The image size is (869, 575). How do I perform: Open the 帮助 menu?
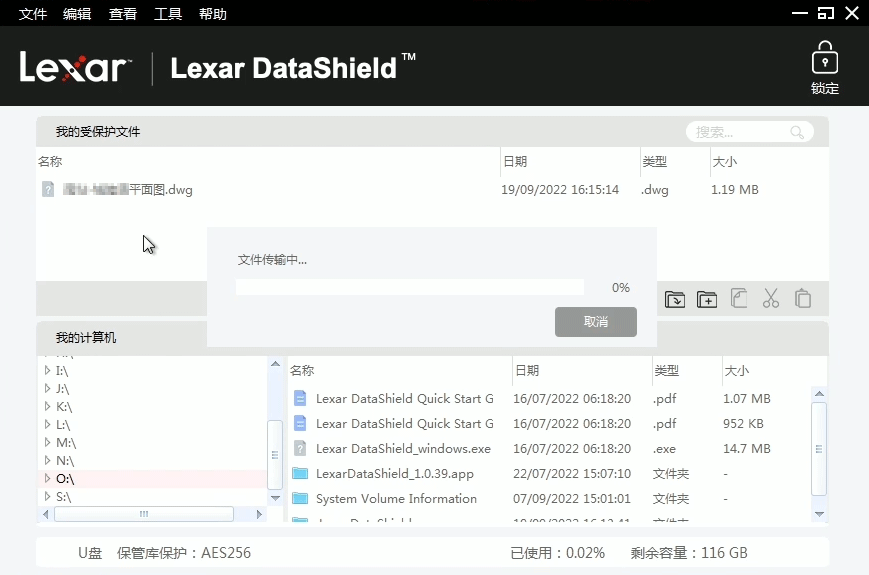(213, 14)
